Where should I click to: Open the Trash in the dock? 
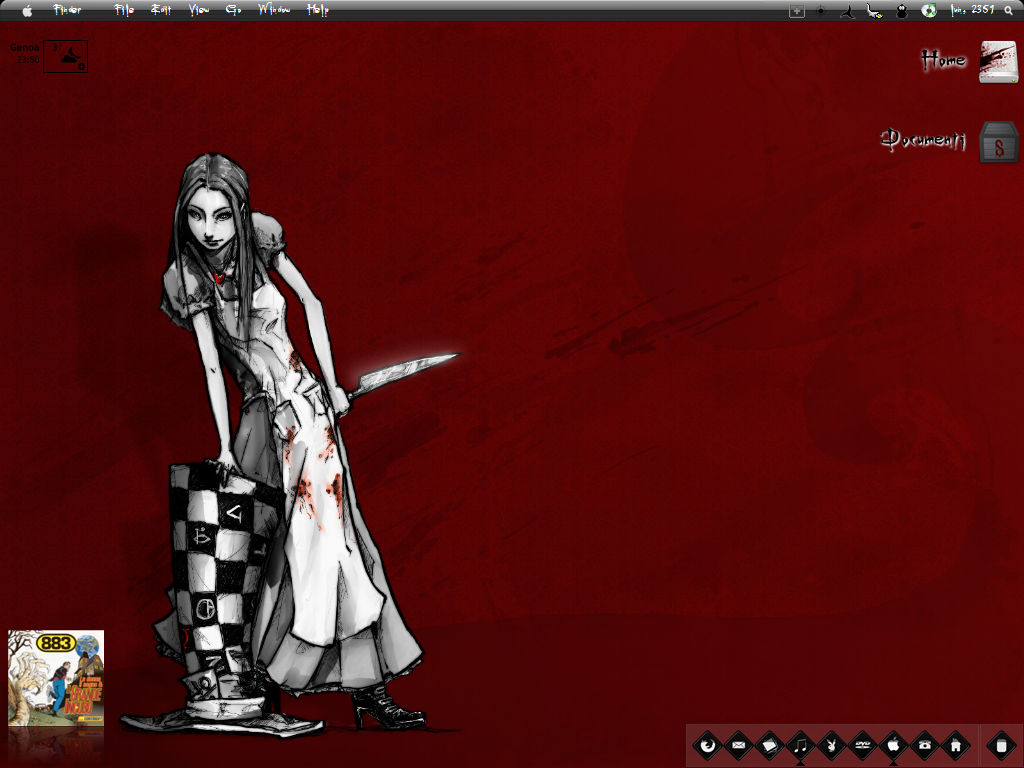click(1002, 745)
